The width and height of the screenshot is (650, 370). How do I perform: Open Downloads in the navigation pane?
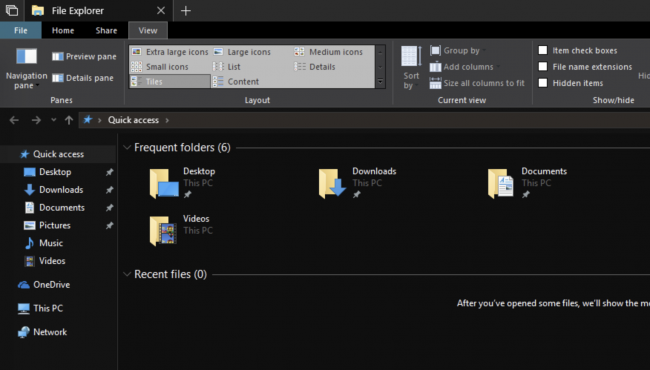(61, 190)
